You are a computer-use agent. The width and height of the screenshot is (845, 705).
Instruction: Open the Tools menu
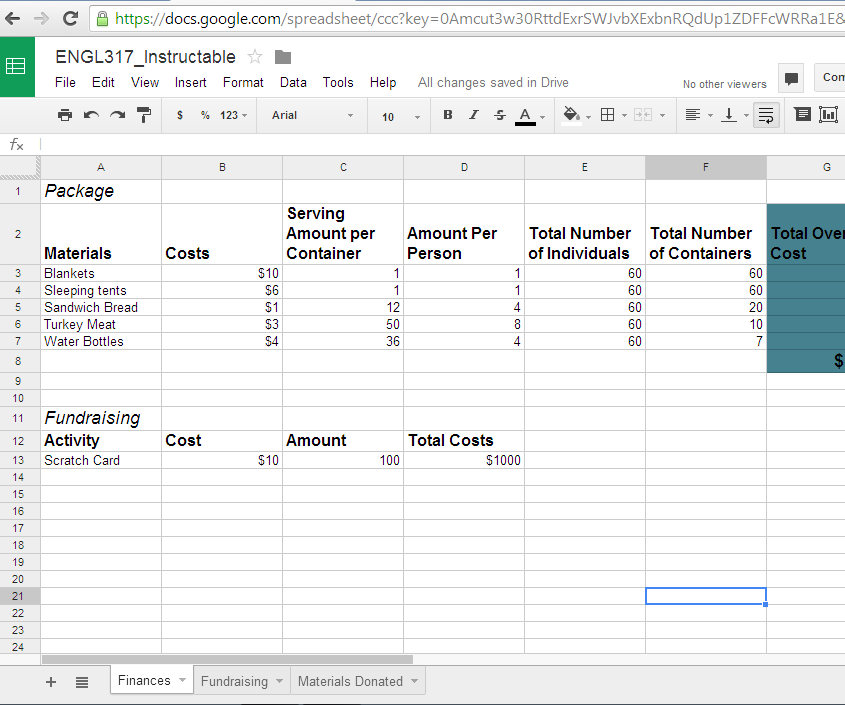click(338, 82)
